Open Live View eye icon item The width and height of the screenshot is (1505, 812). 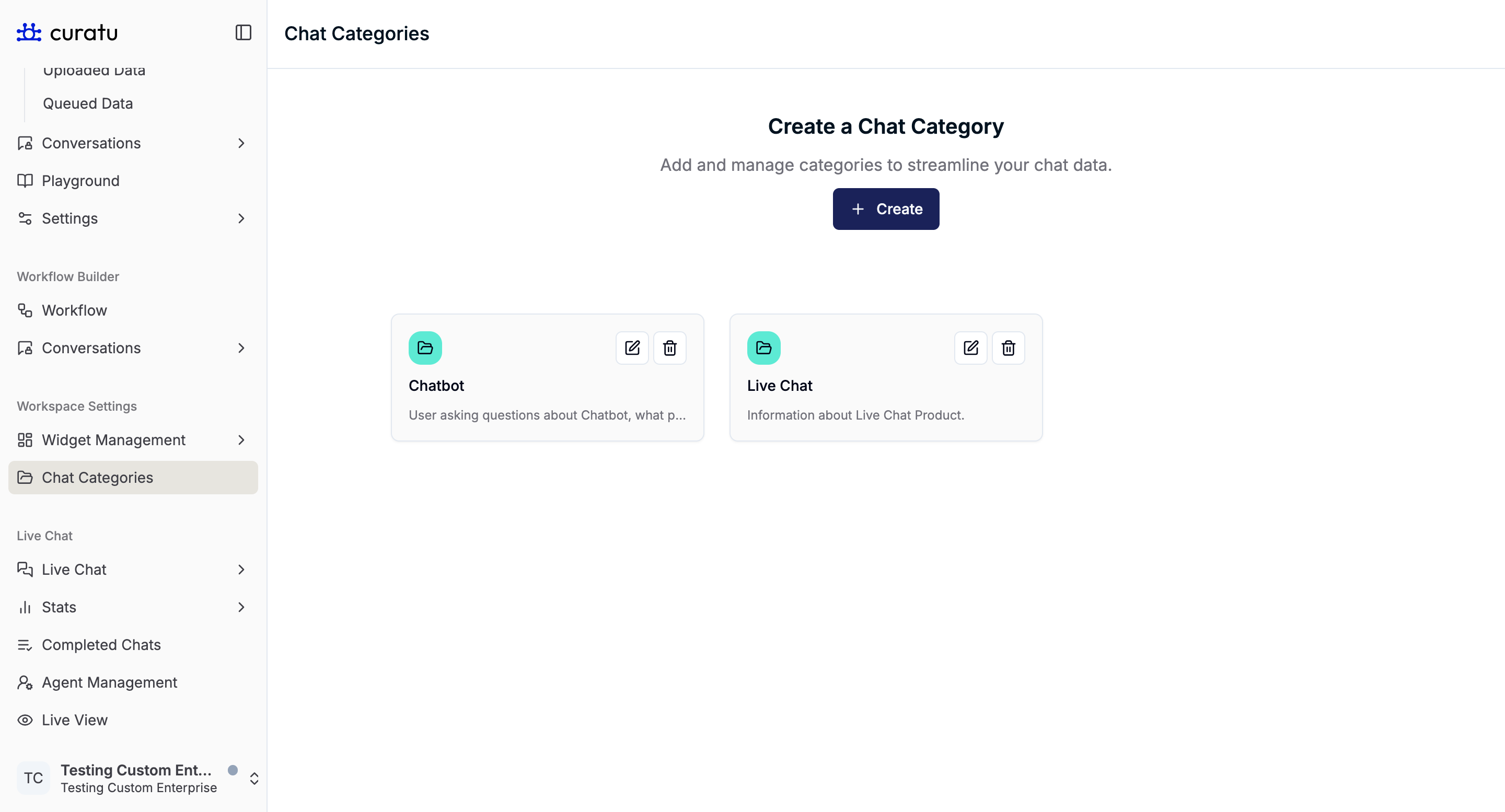(74, 720)
